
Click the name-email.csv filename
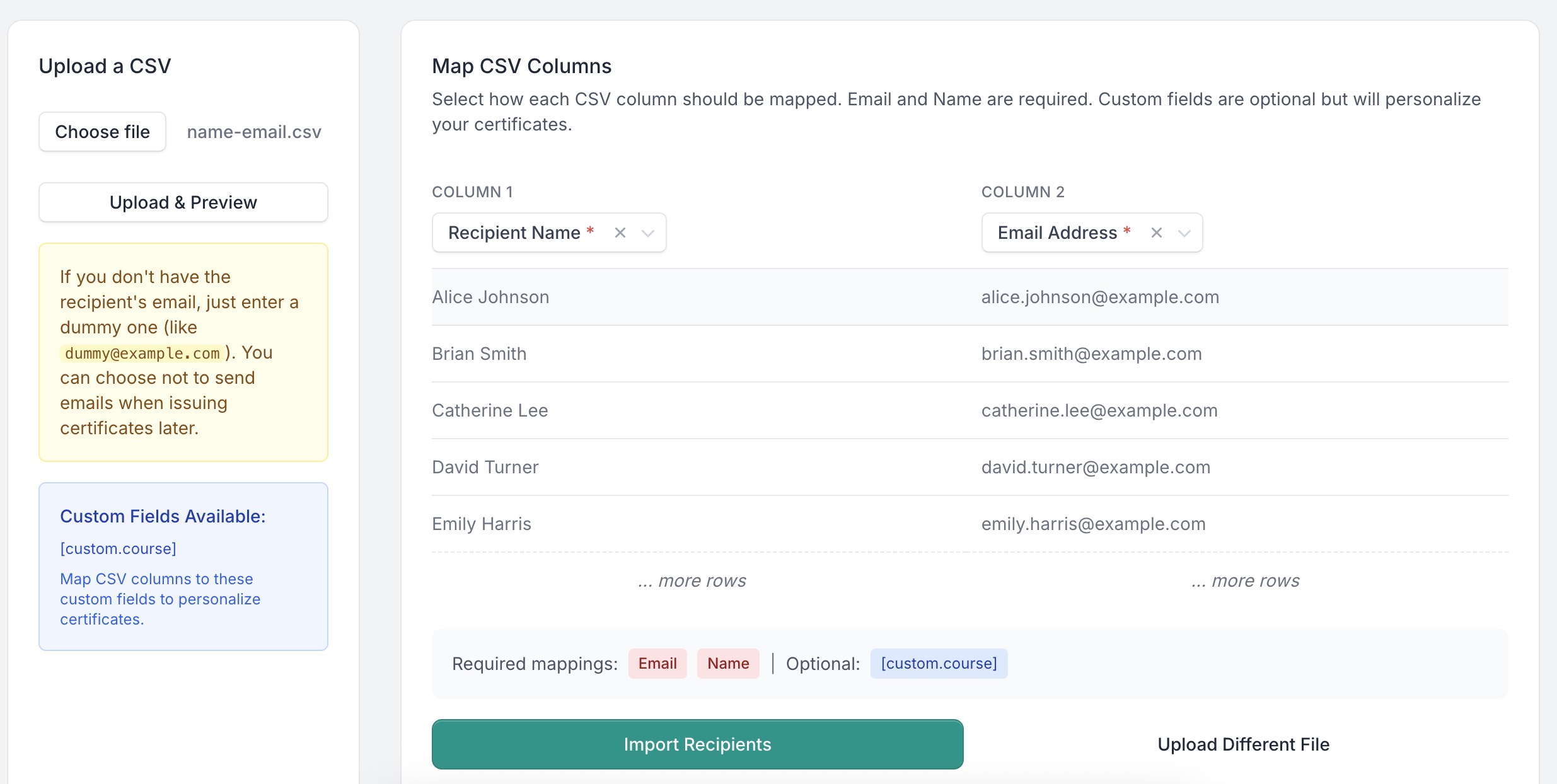tap(253, 132)
